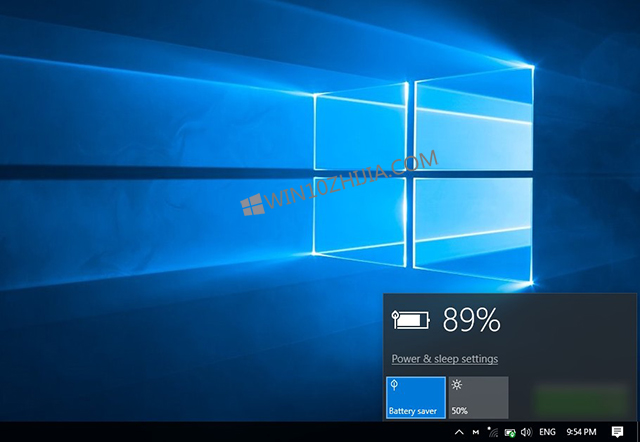Screen dimensions: 640x442
Task: Toggle the Battery saver tile
Action: [416, 398]
